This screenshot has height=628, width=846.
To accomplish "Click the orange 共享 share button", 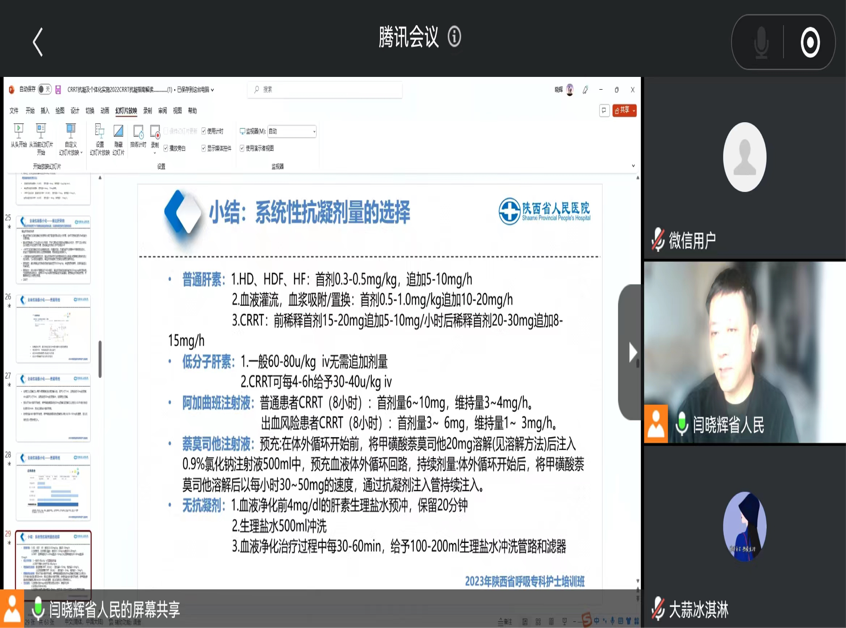I will (x=624, y=111).
